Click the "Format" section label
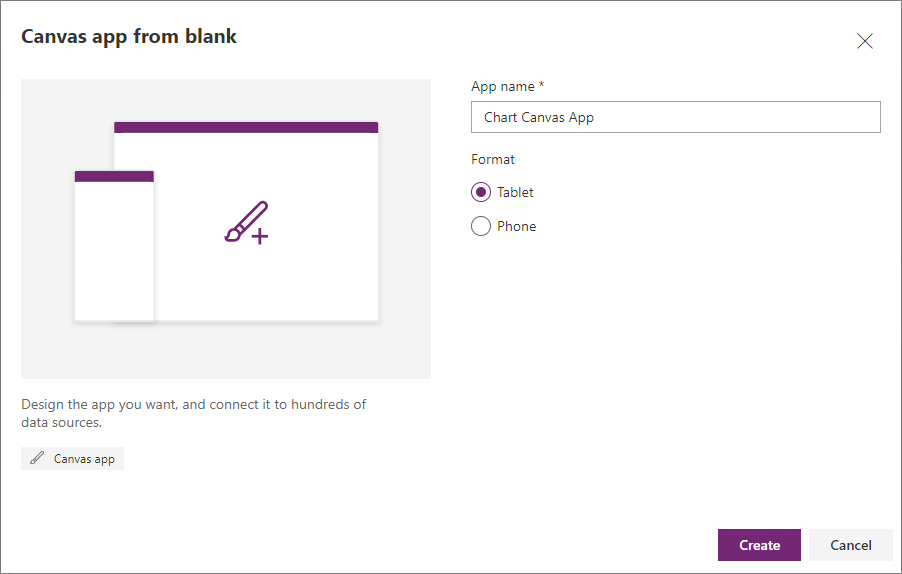902x574 pixels. point(493,159)
